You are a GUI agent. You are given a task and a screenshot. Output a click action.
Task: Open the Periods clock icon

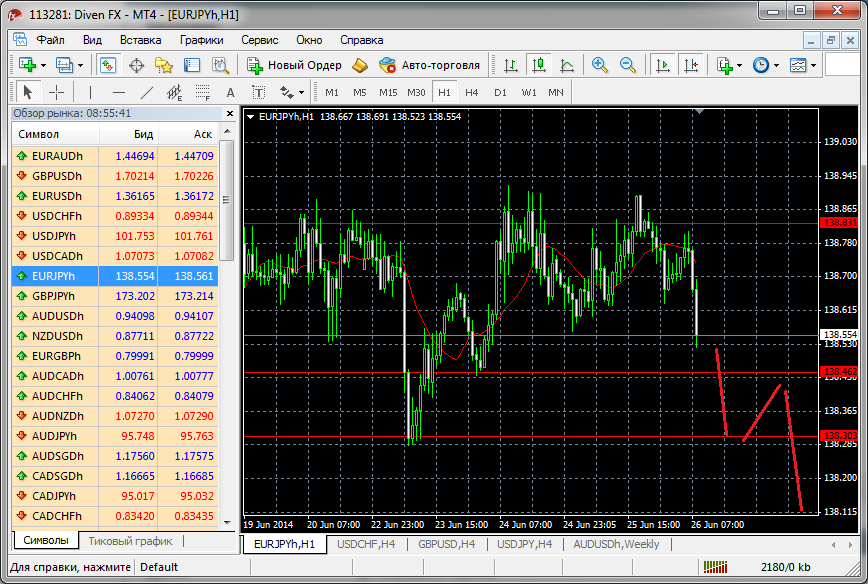761,65
